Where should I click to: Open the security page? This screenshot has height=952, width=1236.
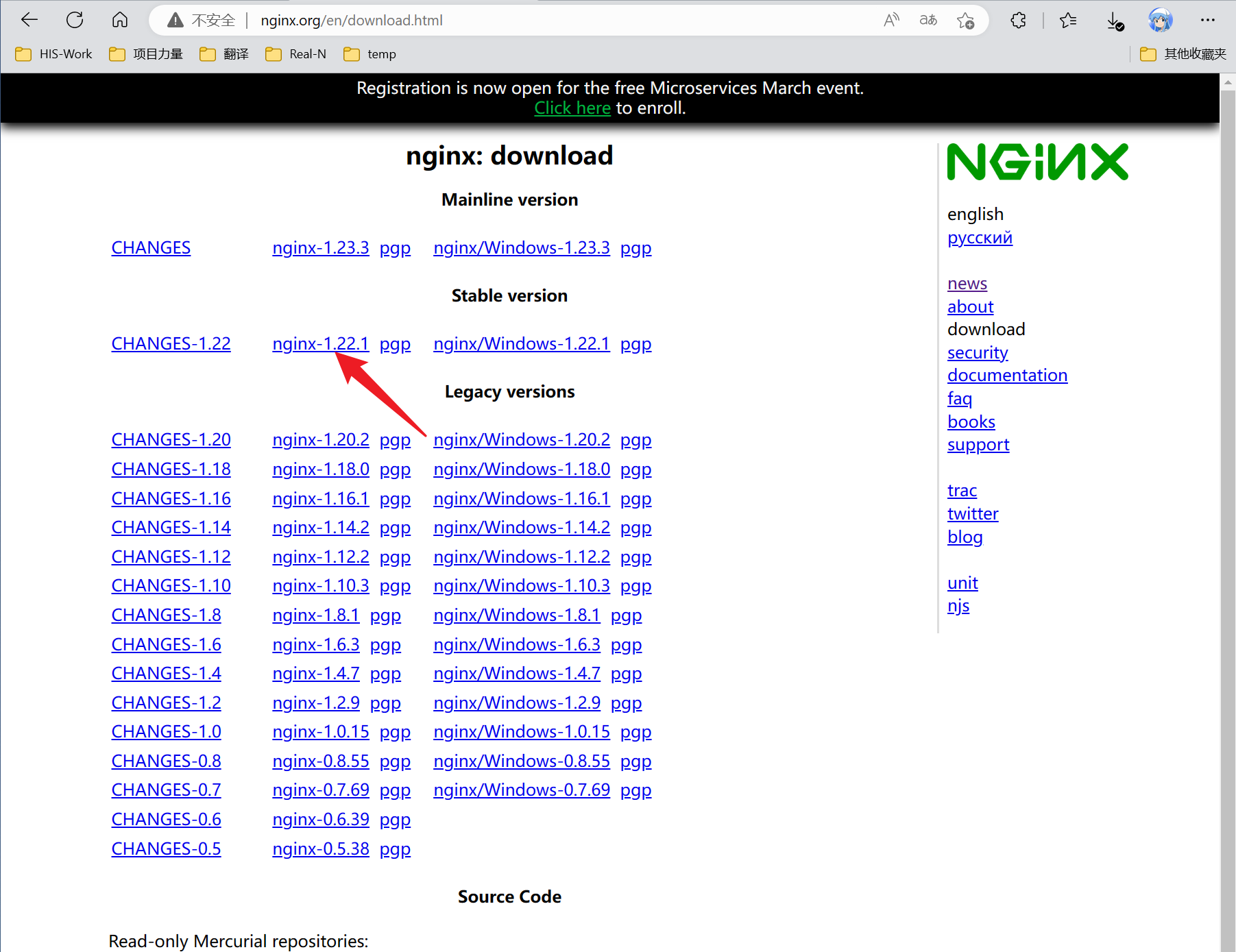click(x=978, y=353)
